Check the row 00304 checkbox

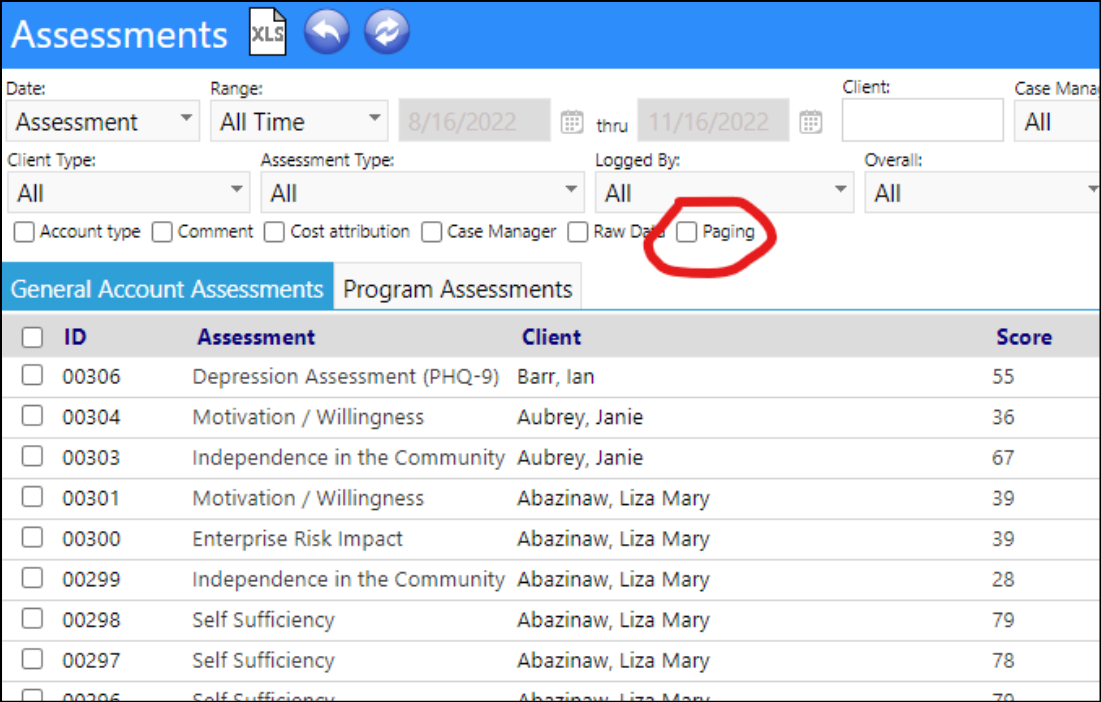coord(32,416)
